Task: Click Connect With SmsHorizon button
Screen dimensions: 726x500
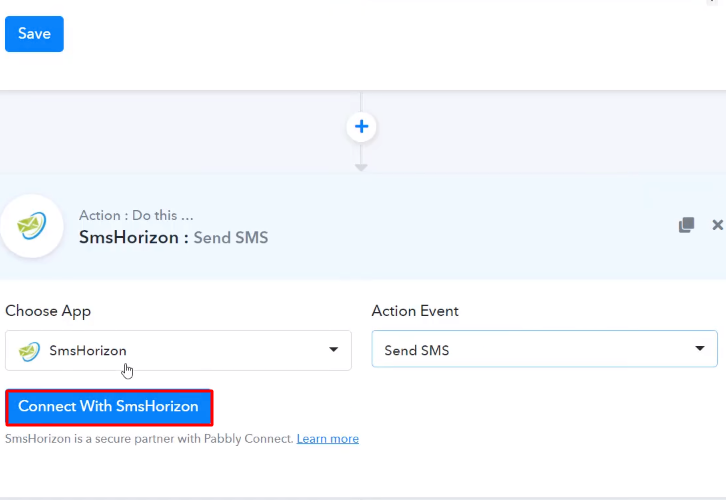Action: [x=109, y=407]
